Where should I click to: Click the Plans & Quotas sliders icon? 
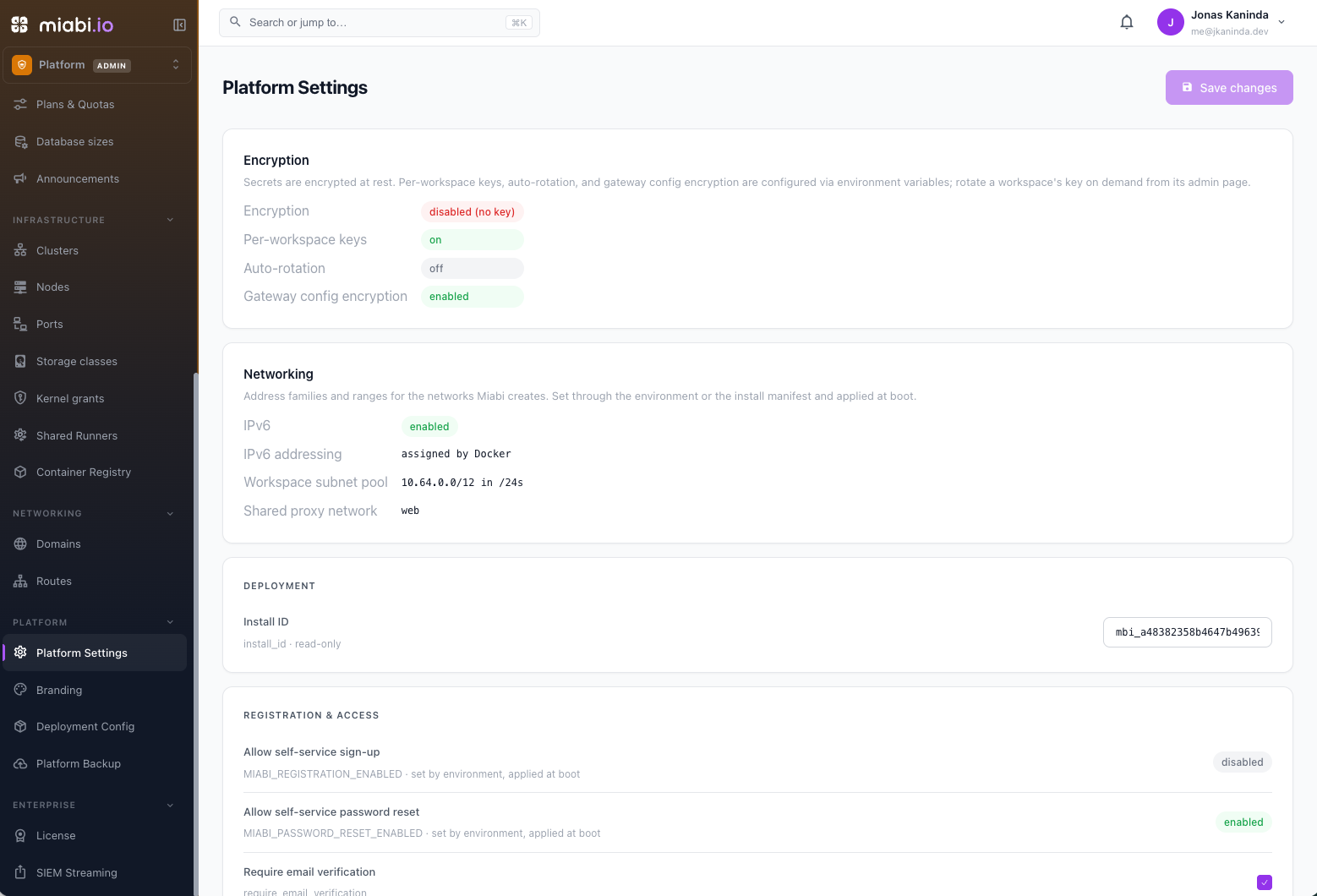click(20, 105)
